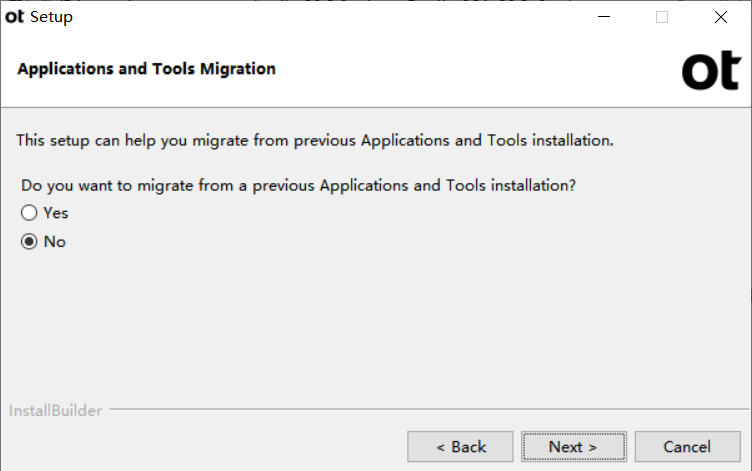Click the Next button
This screenshot has height=471, width=752.
point(574,447)
